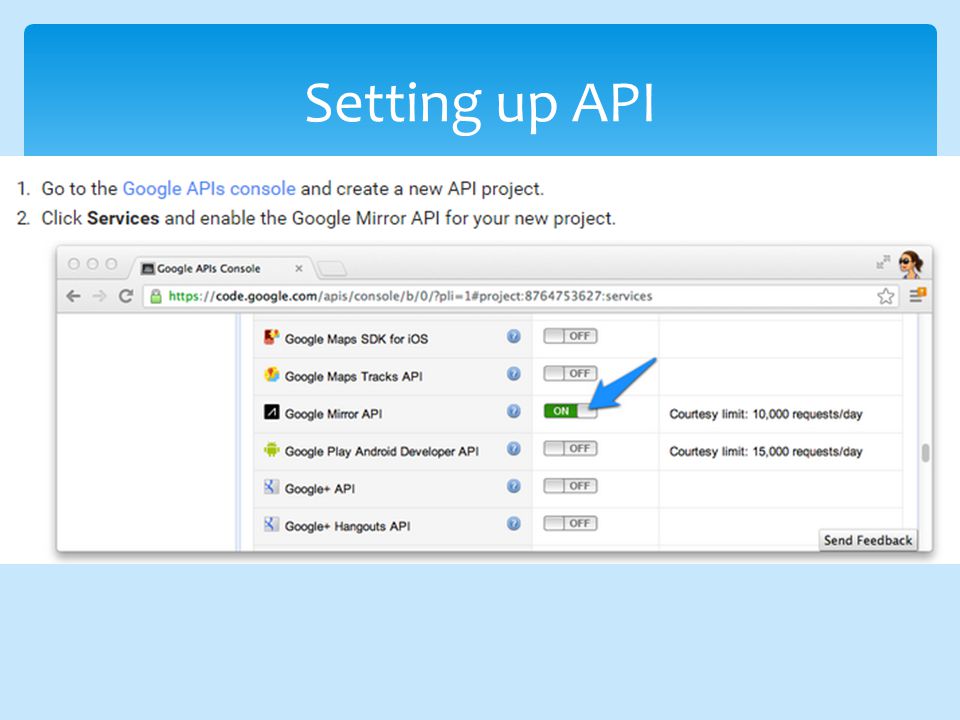Screen dimensions: 960x720
Task: Open help for Google Play Android Developer API
Action: point(514,449)
